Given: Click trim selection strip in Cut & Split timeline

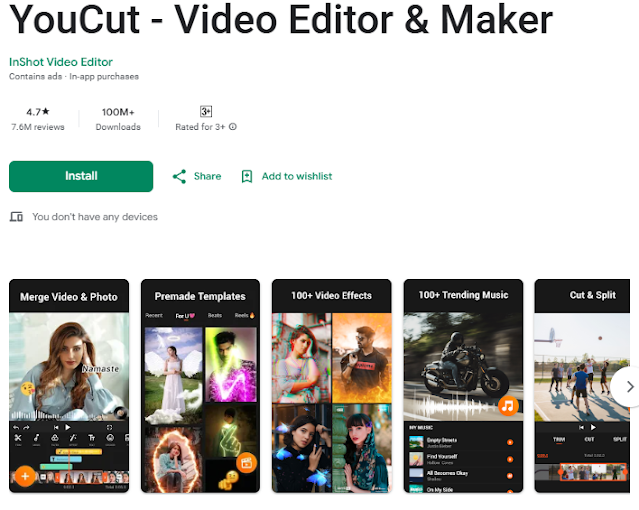Looking at the screenshot, I should [x=593, y=472].
